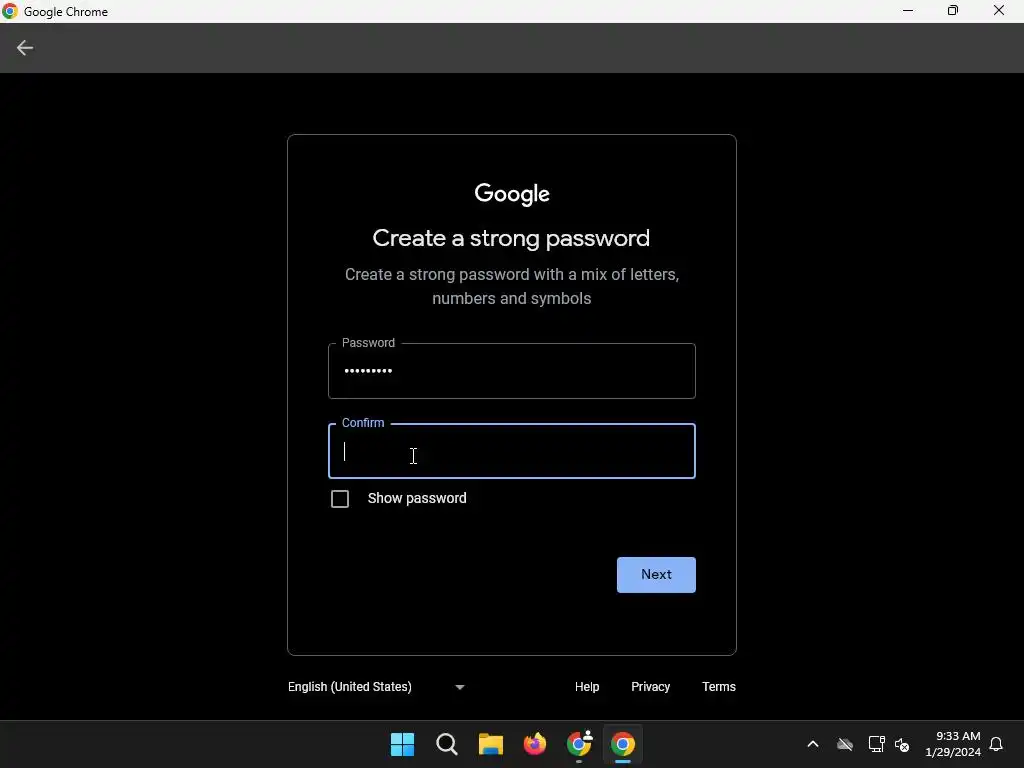1024x768 pixels.
Task: Click the Google logo on sign-up card
Action: tap(511, 194)
